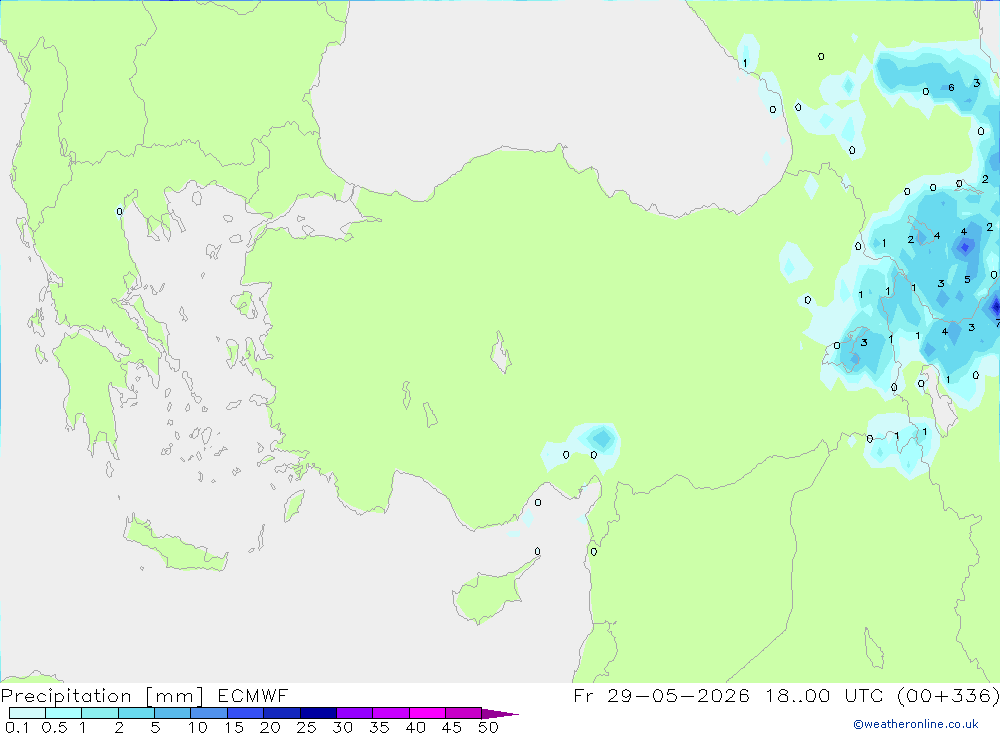
Task: Click the date 'Fr 29-05-2026'
Action: tap(661, 695)
